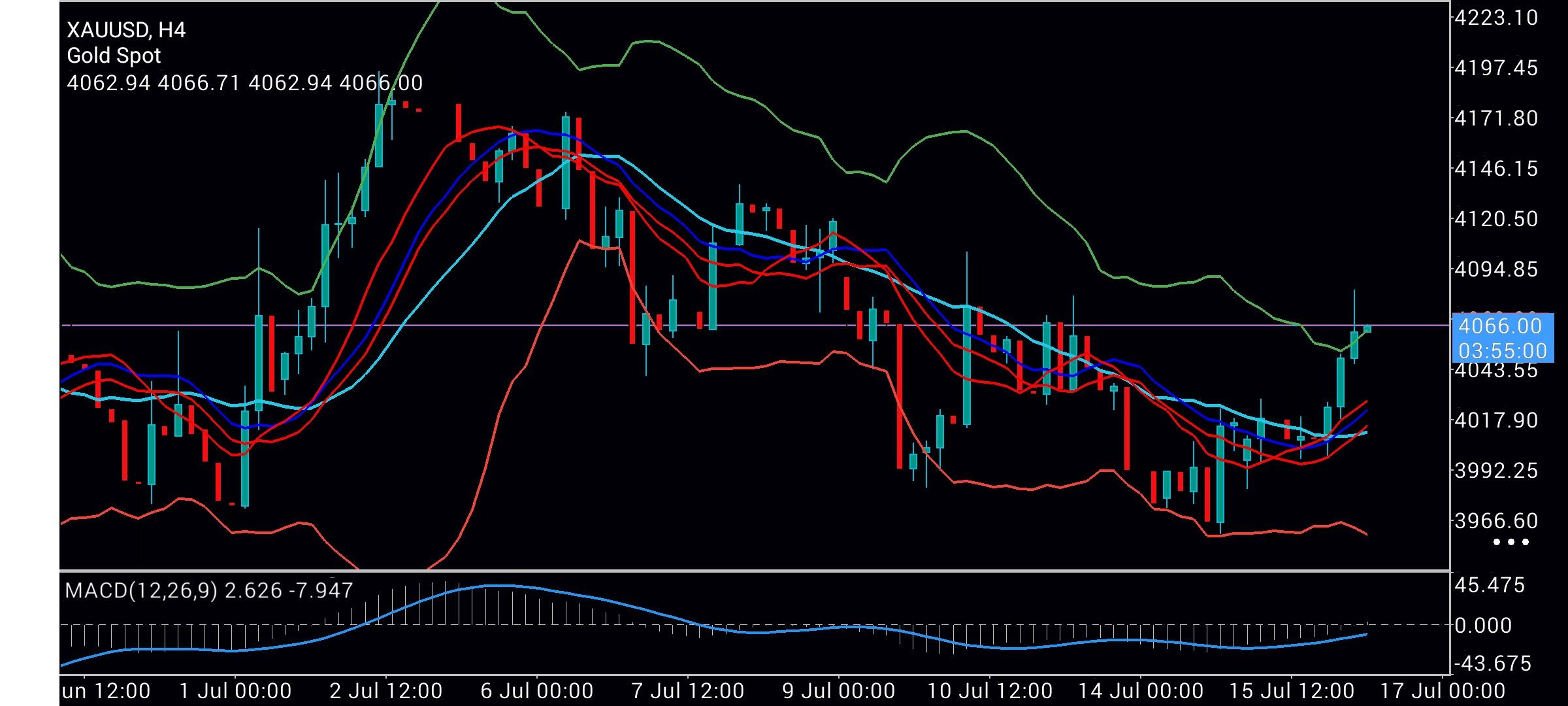This screenshot has width=1568, height=706.
Task: Select the 14 Jul 00:00 time label
Action: point(1141,691)
